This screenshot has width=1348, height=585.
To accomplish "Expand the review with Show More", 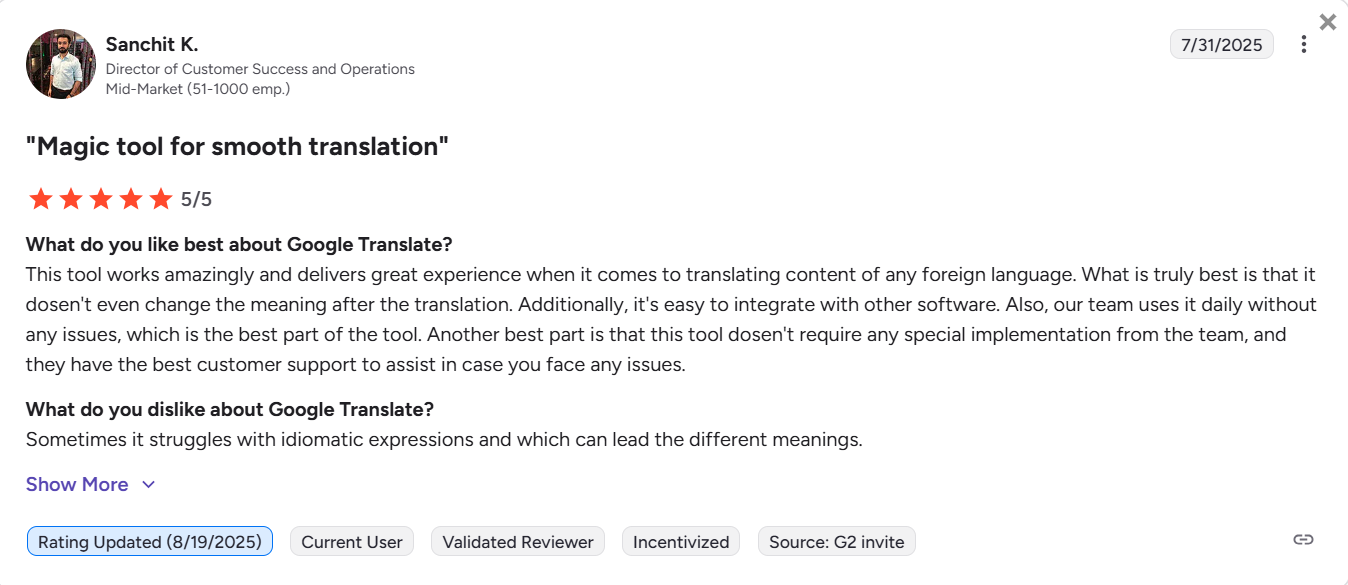I will (x=77, y=484).
